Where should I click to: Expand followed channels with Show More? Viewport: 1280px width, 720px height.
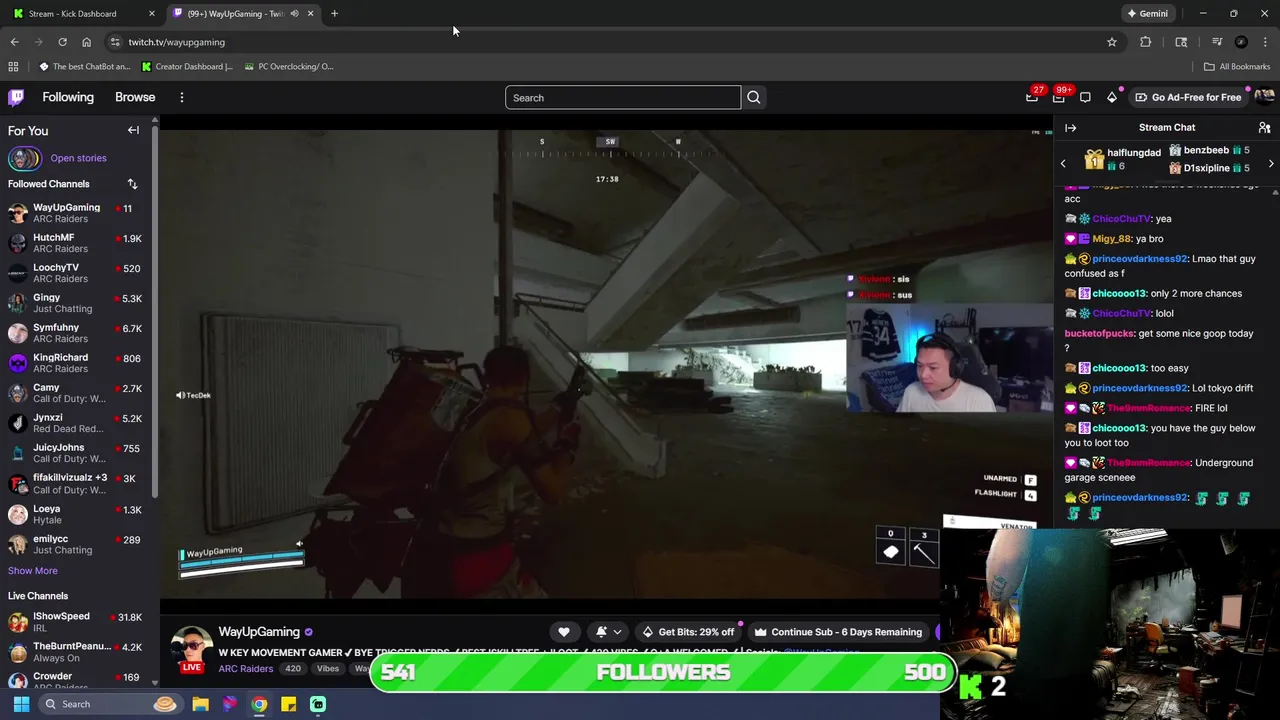[x=33, y=571]
